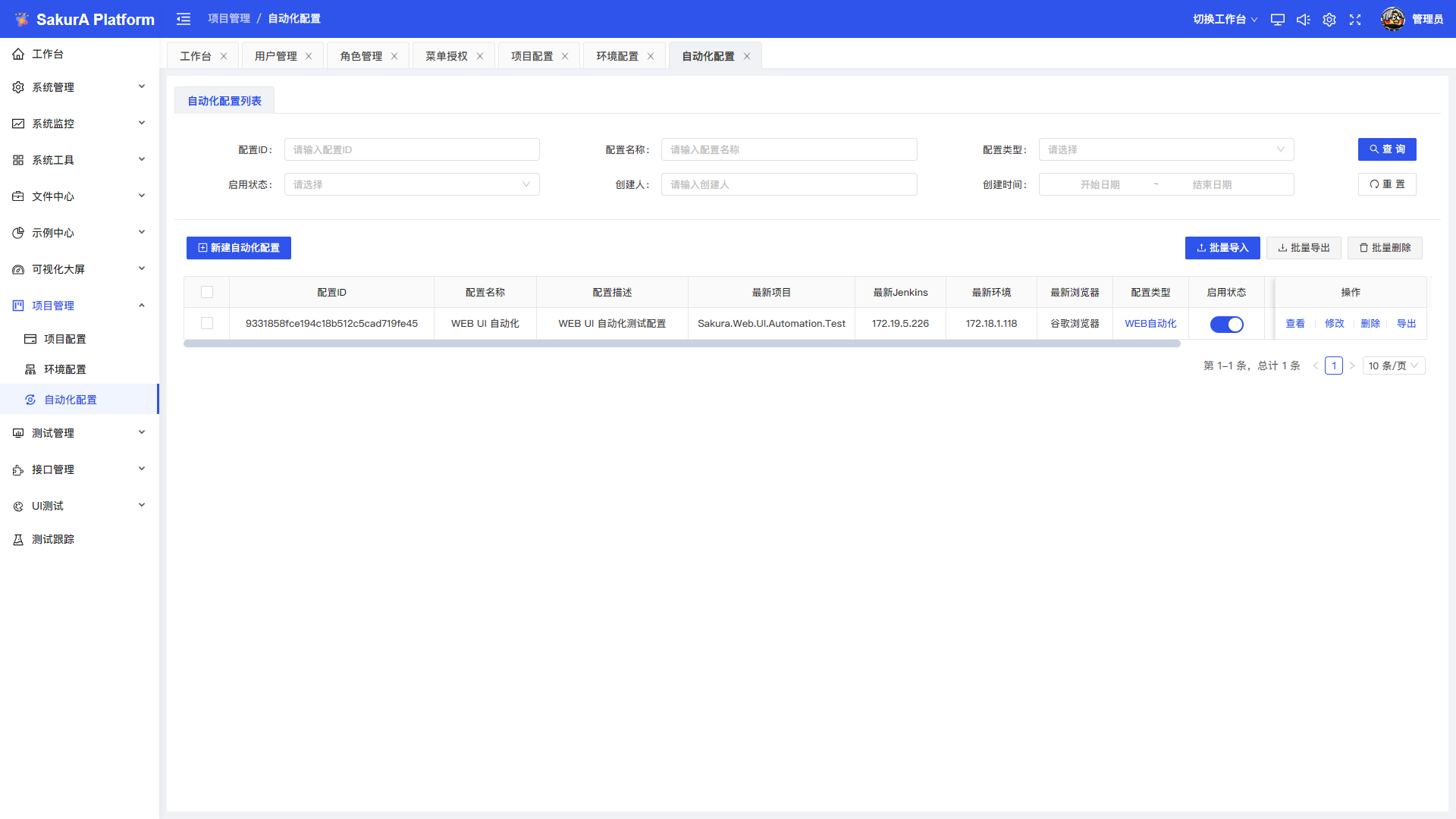This screenshot has width=1456, height=819.
Task: Click the 查询 search button
Action: (x=1386, y=149)
